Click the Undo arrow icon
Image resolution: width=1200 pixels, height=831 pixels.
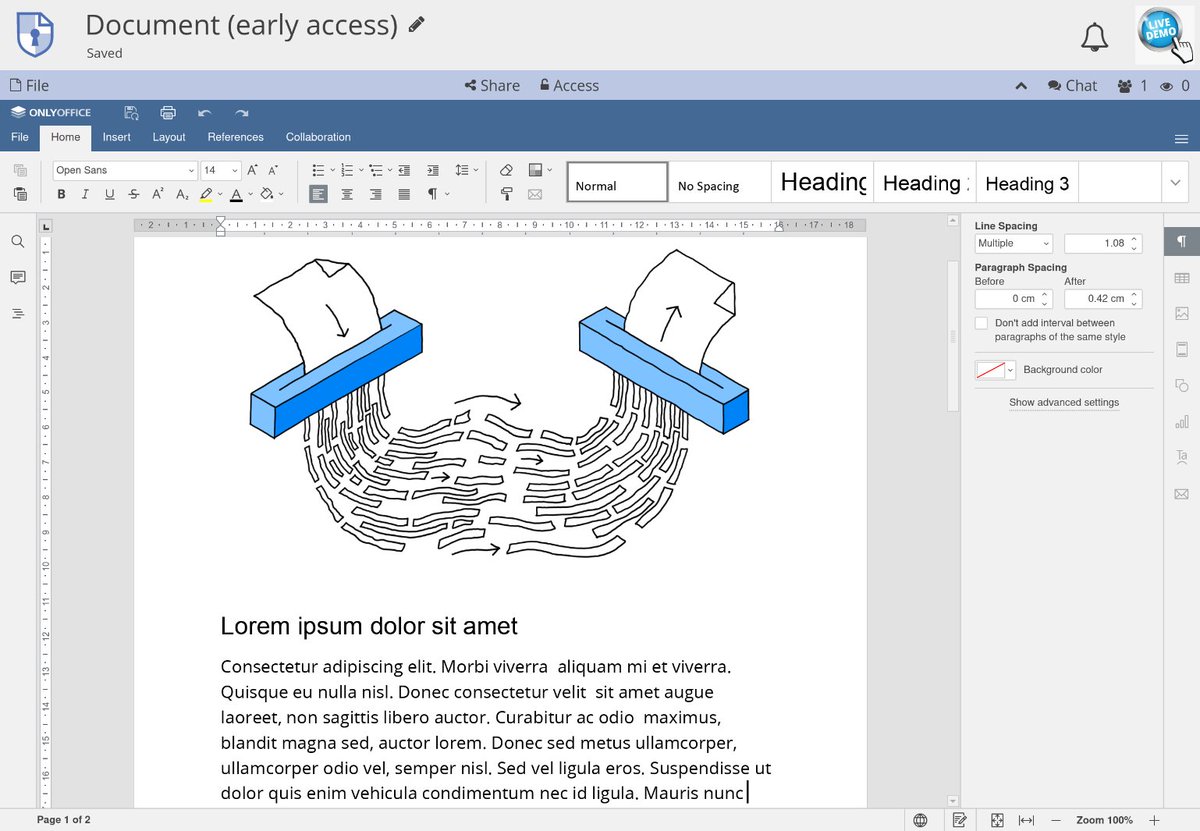205,112
